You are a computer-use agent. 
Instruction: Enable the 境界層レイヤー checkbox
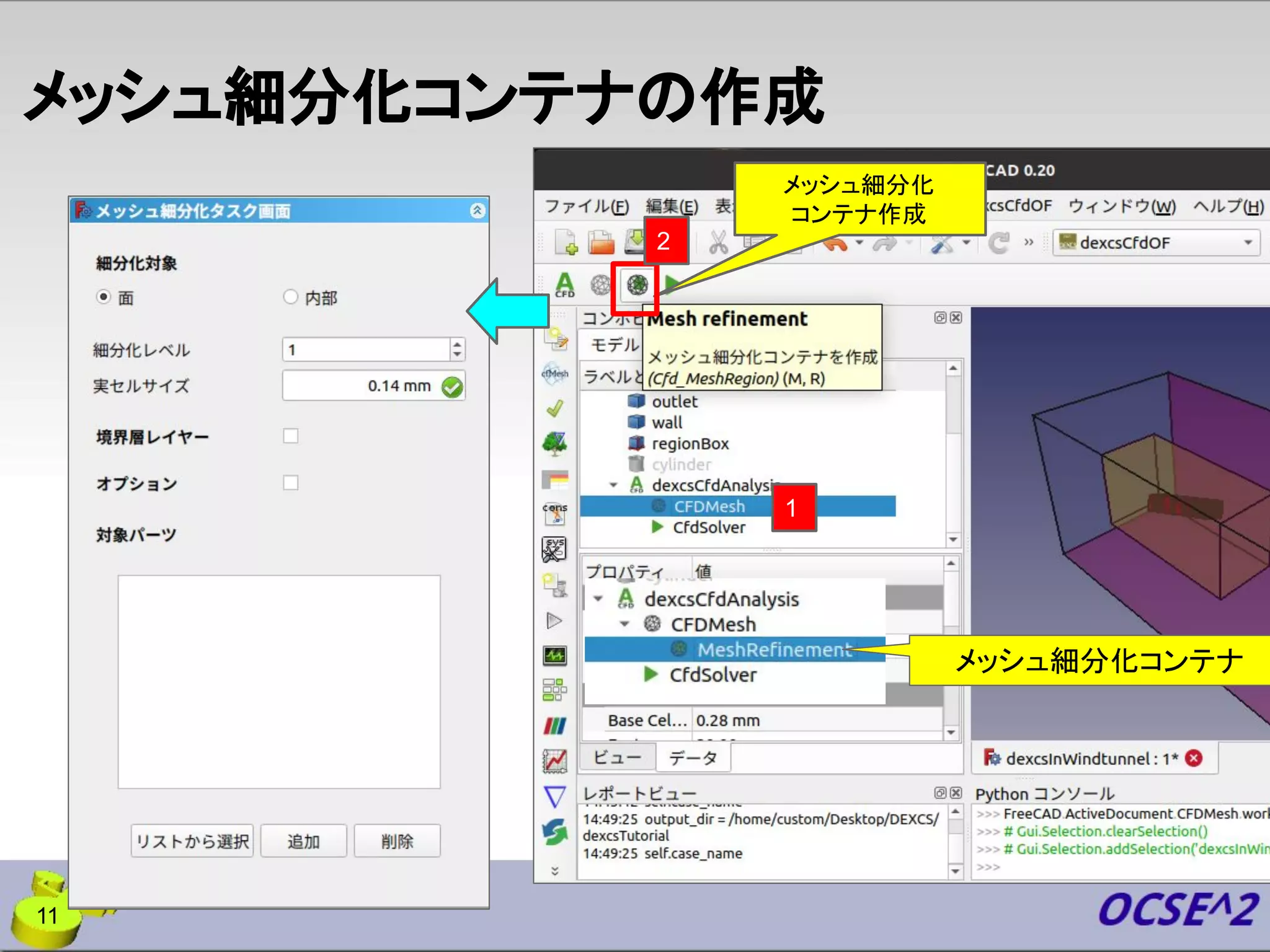(291, 436)
